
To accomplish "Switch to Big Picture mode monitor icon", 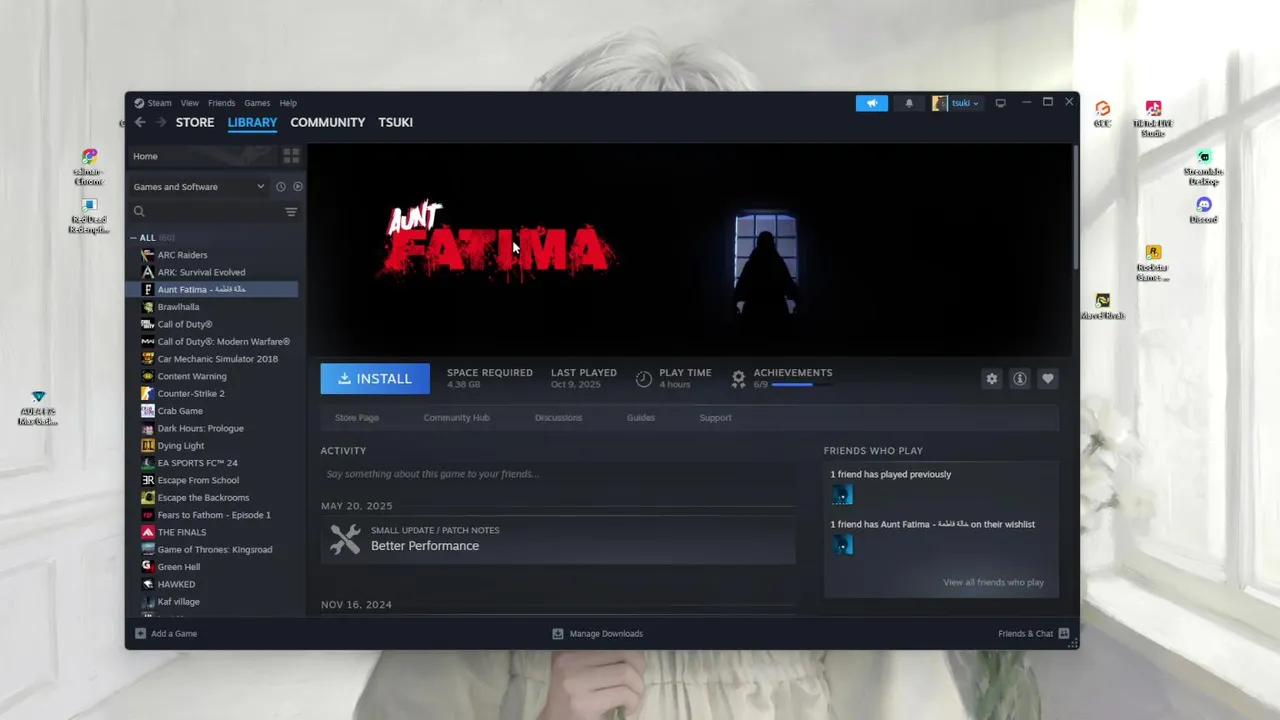I will (x=1000, y=103).
